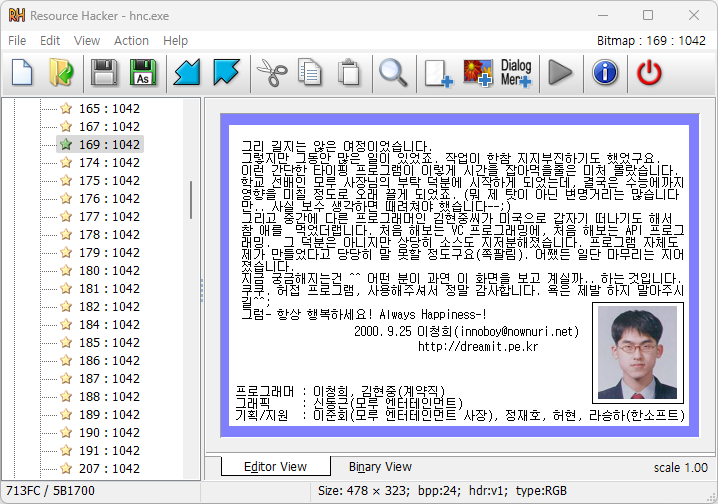Click the scale 1.00 indicator
The image size is (718, 504).
[x=680, y=468]
